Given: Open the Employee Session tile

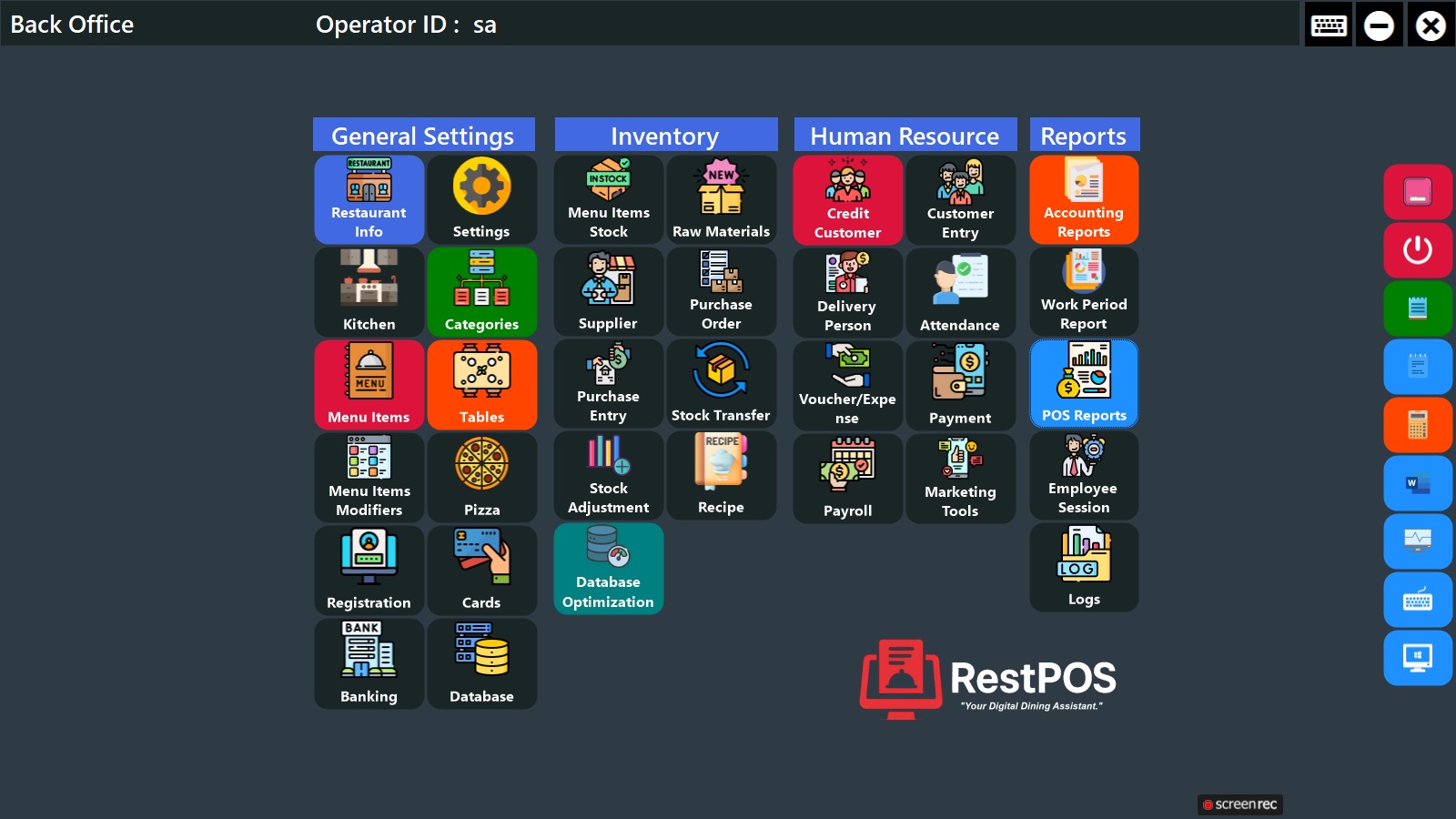Looking at the screenshot, I should click(1084, 475).
